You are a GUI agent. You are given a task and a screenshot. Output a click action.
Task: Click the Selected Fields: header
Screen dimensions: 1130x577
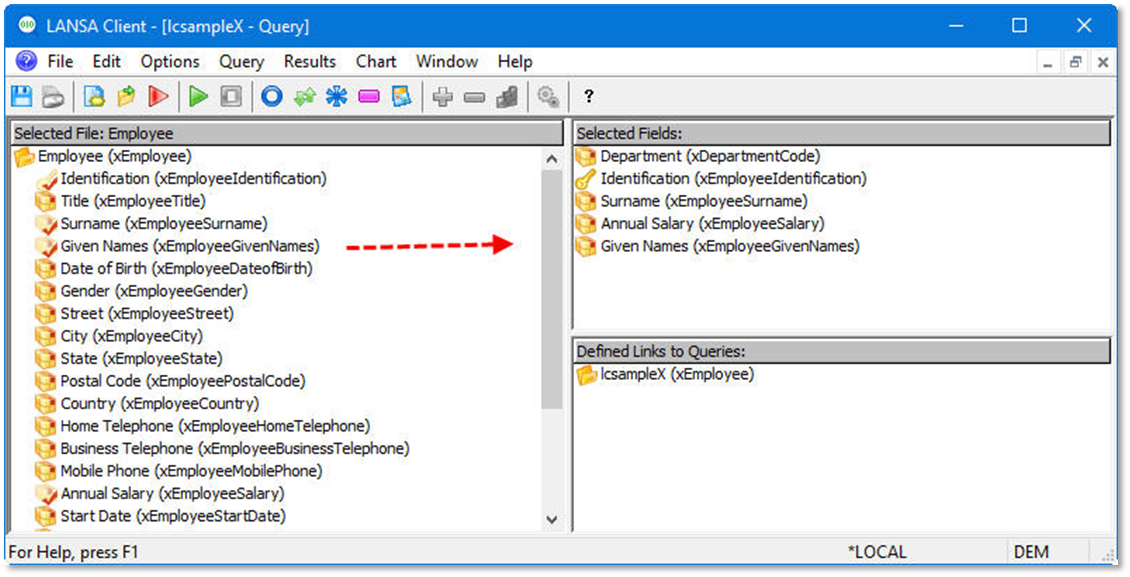(842, 133)
